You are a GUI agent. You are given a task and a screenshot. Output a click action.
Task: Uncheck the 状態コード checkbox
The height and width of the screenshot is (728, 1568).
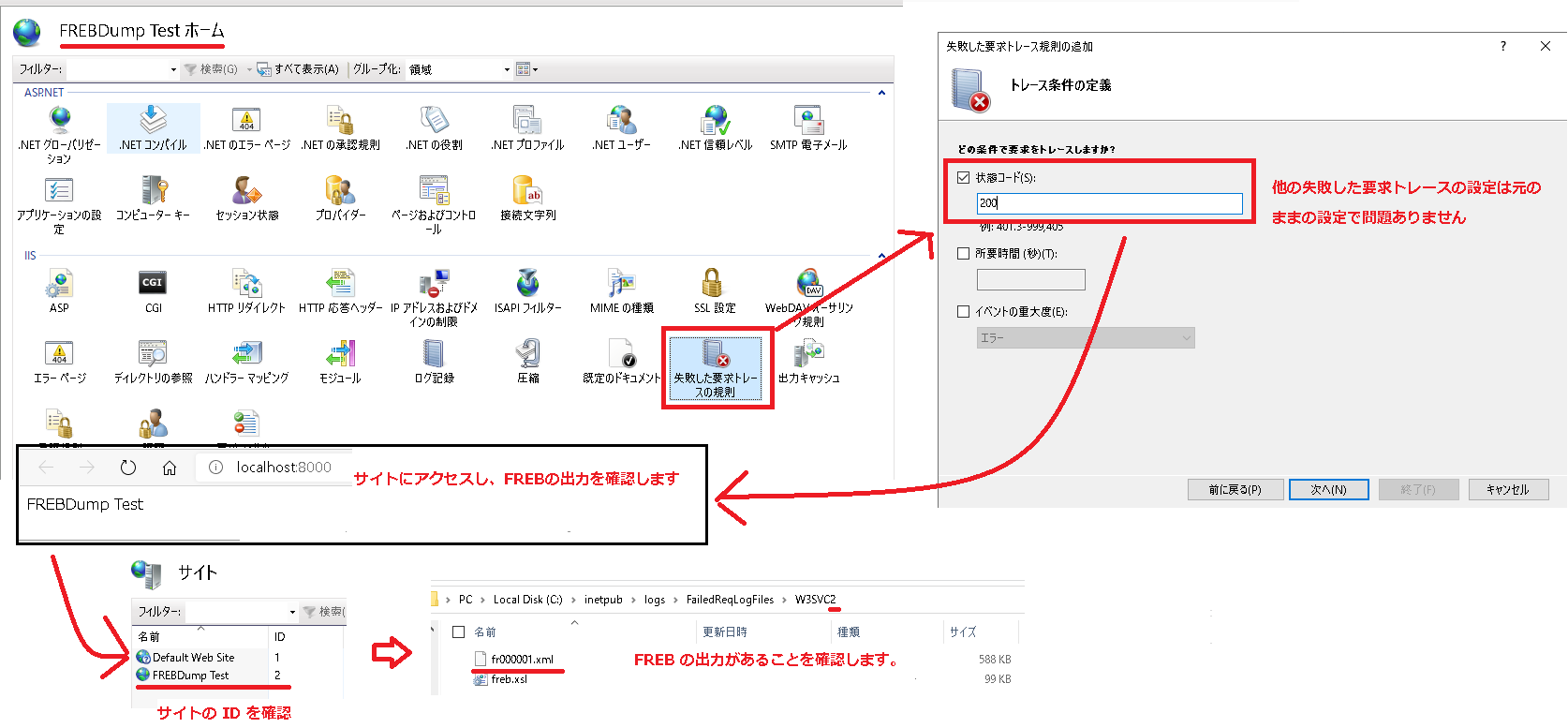point(963,177)
